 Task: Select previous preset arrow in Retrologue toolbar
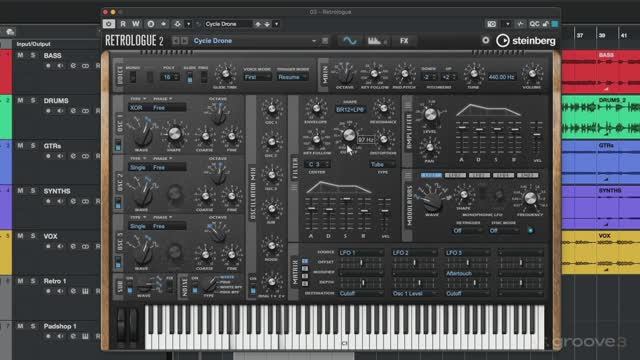(176, 41)
